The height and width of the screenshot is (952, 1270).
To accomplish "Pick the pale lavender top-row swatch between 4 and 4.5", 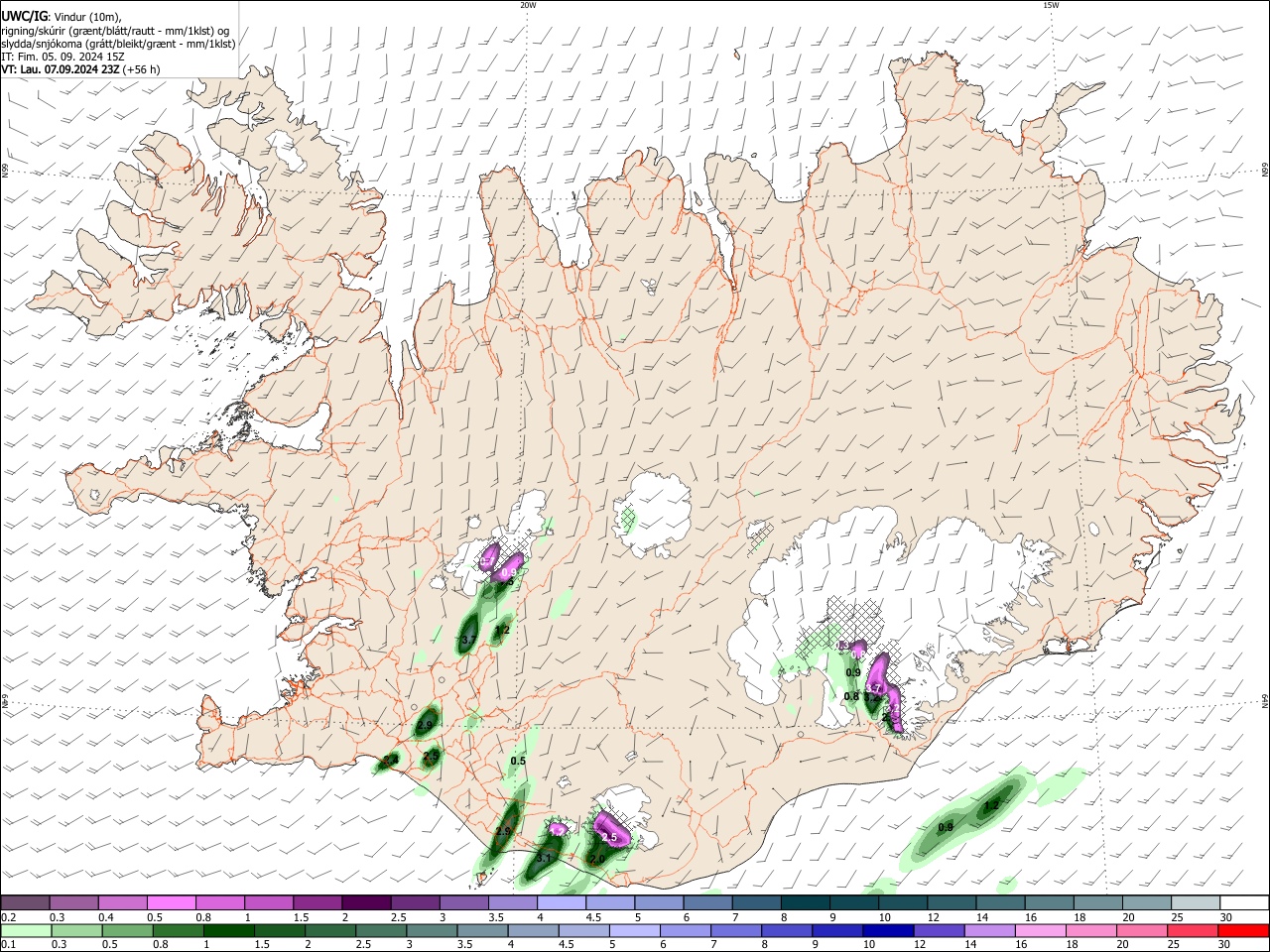I will tap(561, 902).
